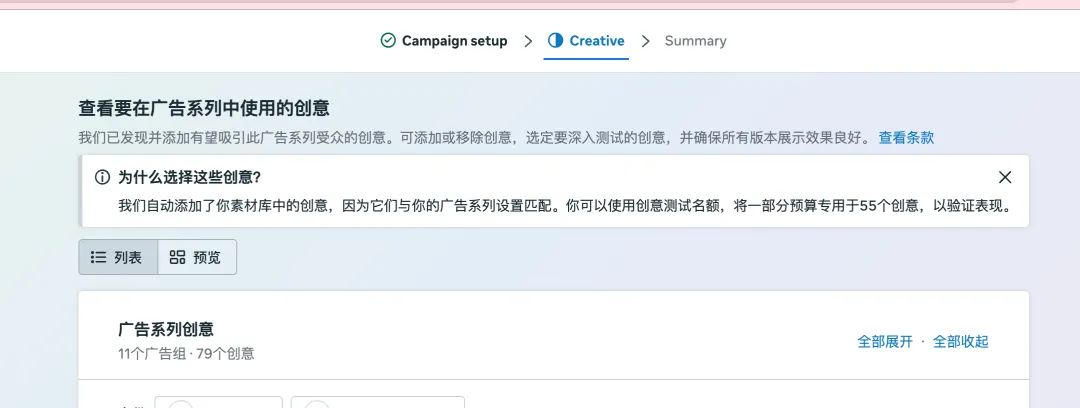1080x408 pixels.
Task: Dismiss the 为什么选择这些创意 info banner
Action: point(1005,177)
